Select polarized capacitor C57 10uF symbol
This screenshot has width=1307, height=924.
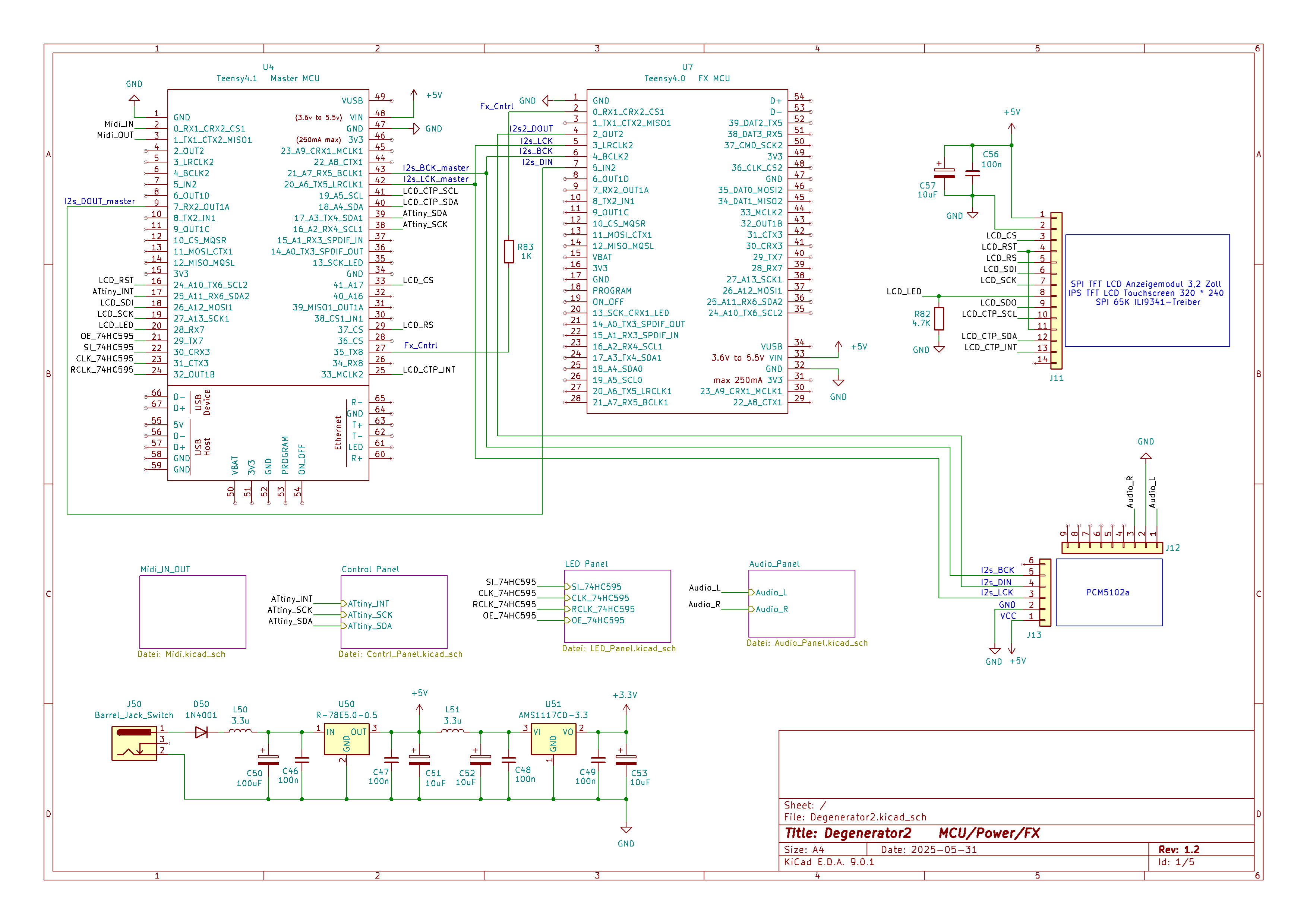[944, 173]
